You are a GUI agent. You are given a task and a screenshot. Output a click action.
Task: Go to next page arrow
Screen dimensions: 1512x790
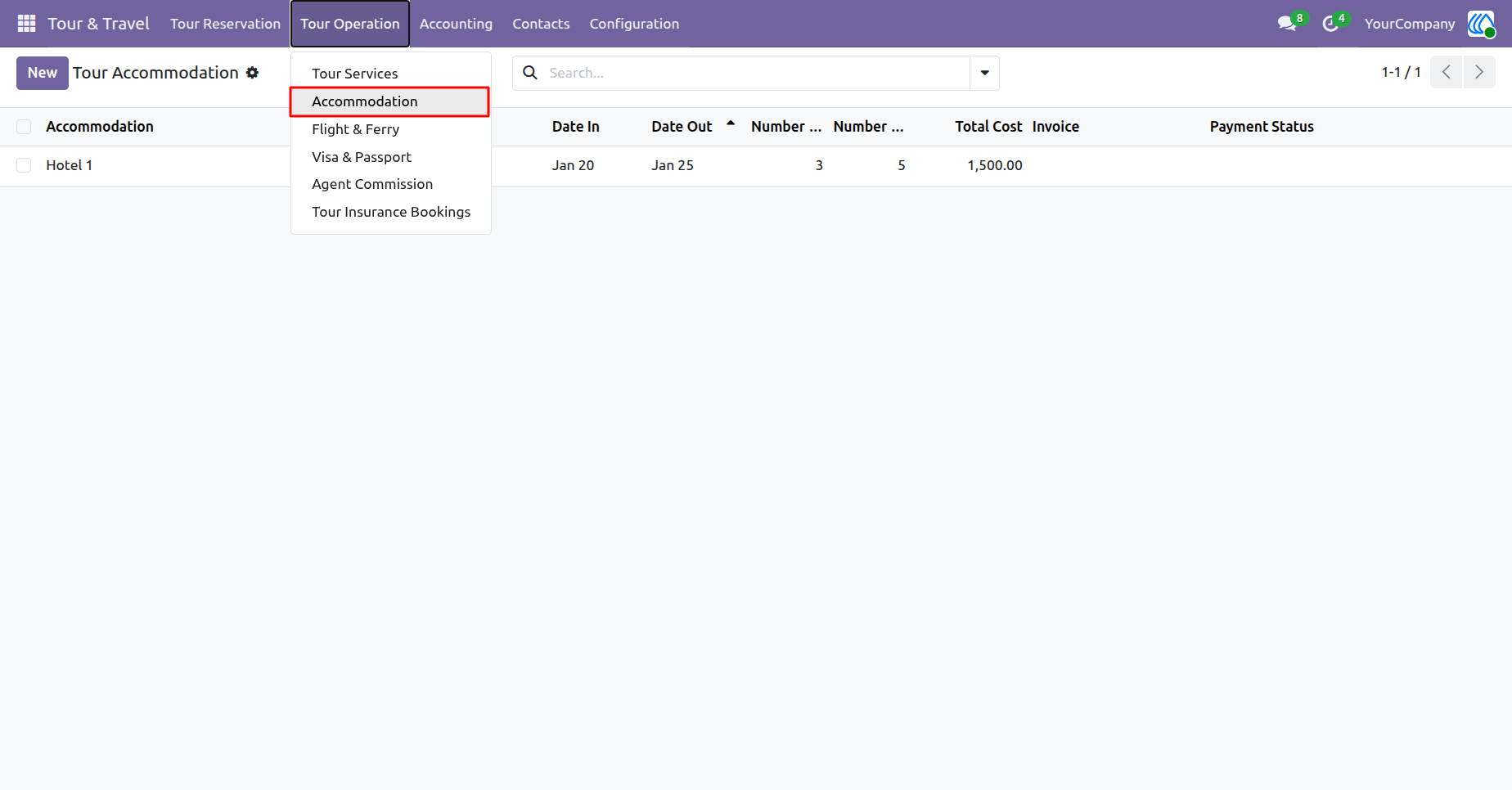pos(1479,72)
